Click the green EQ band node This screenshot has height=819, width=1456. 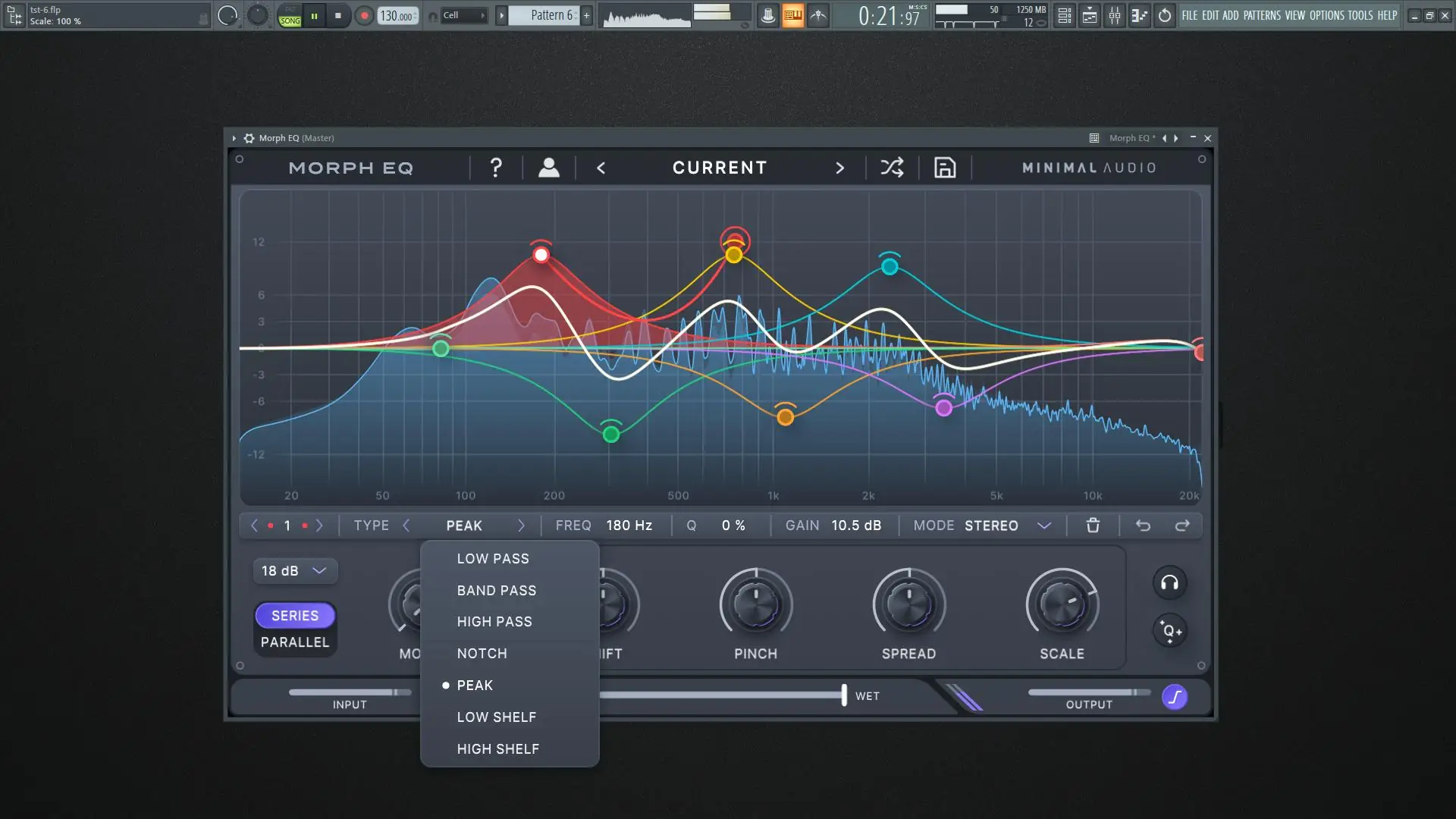[x=610, y=435]
